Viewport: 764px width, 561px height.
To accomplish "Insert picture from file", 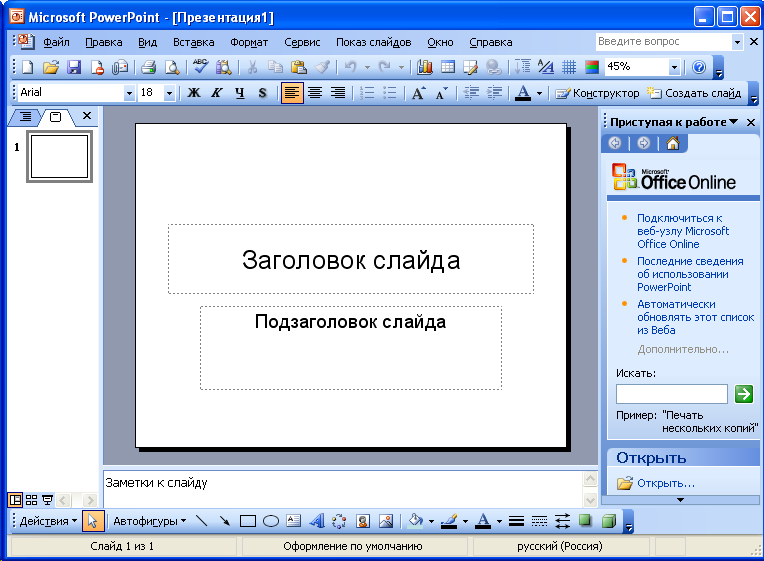I will point(386,521).
